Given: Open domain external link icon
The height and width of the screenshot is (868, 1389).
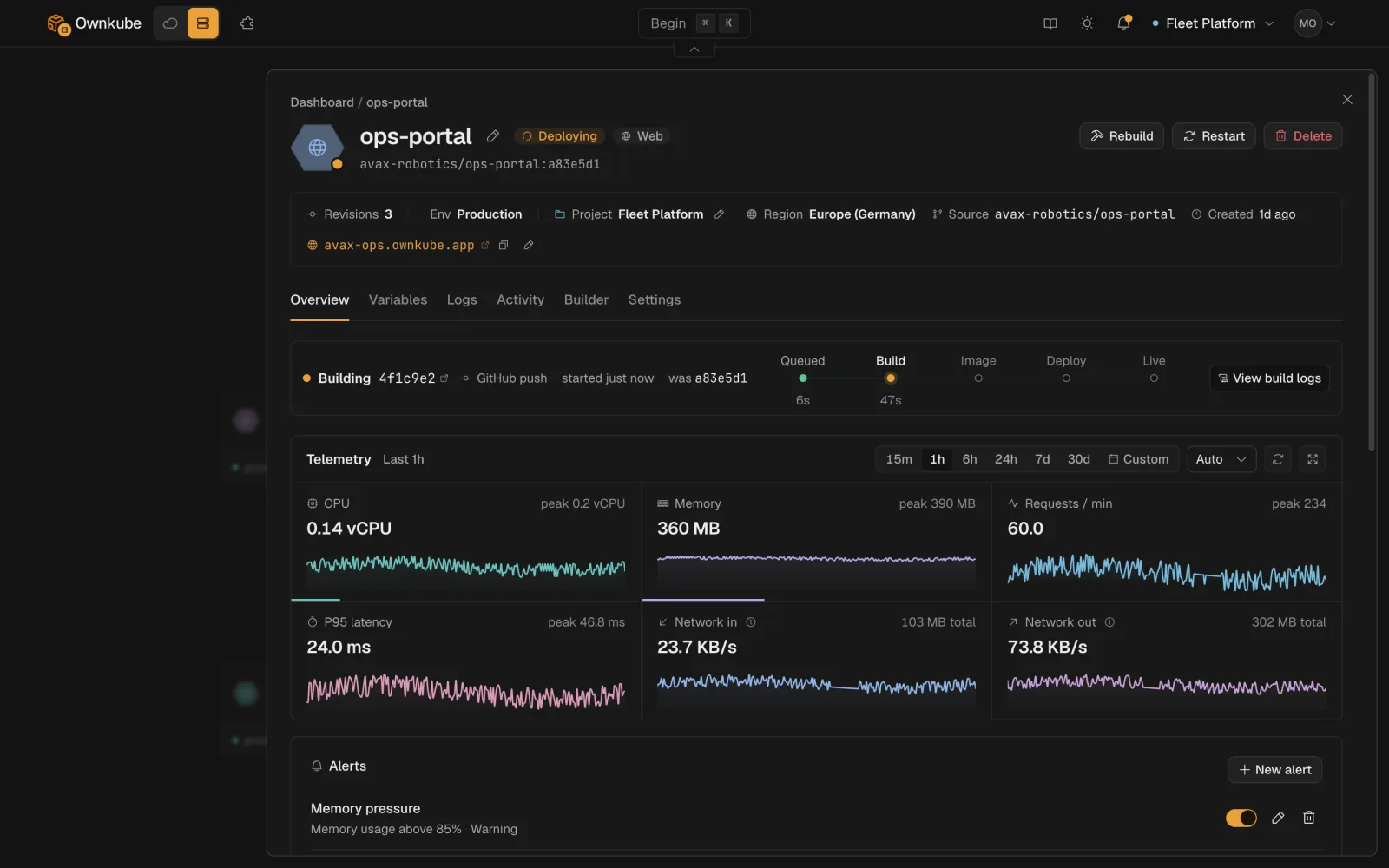Looking at the screenshot, I should 485,246.
